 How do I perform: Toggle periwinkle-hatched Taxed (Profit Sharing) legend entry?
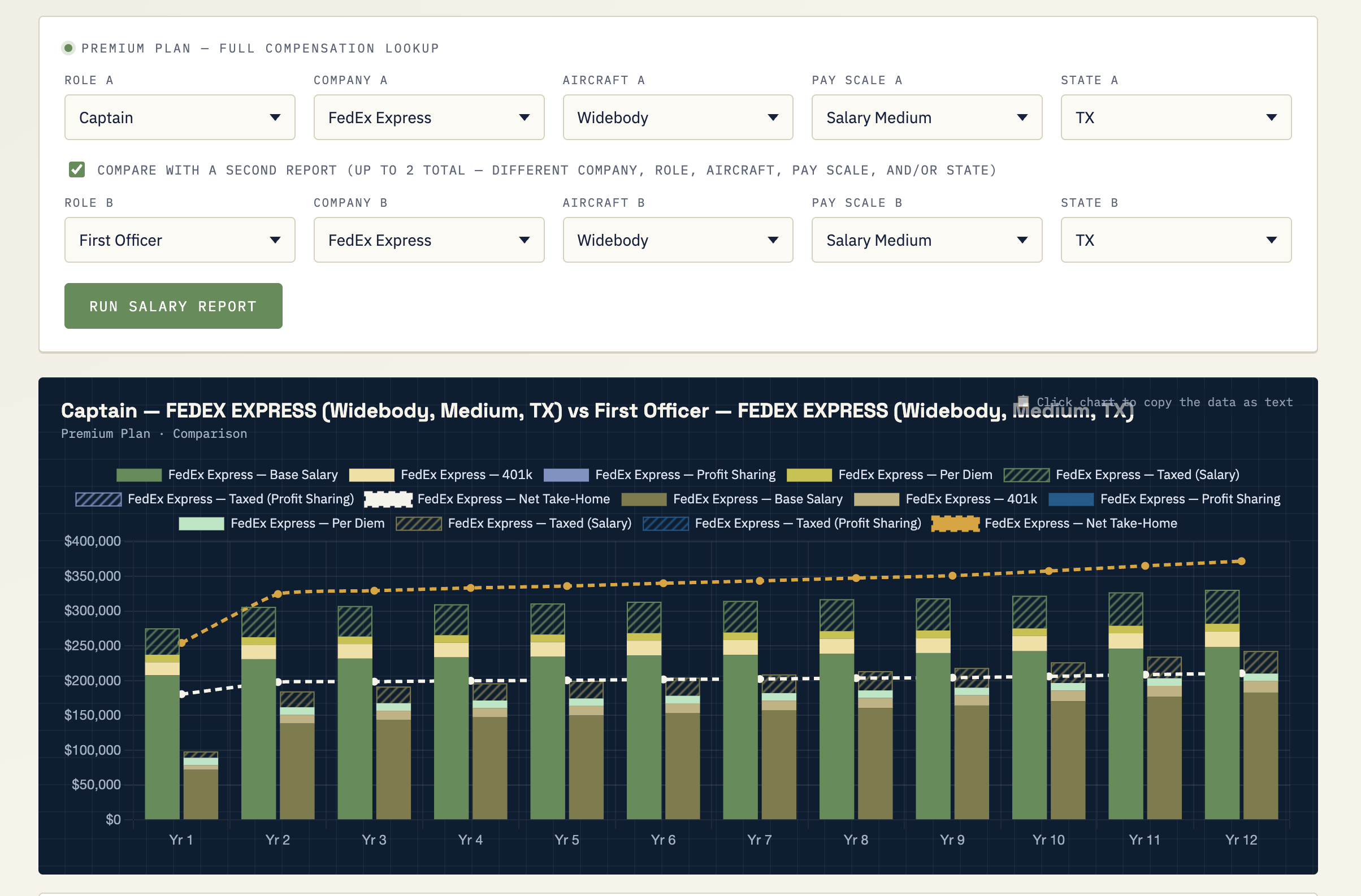click(215, 499)
